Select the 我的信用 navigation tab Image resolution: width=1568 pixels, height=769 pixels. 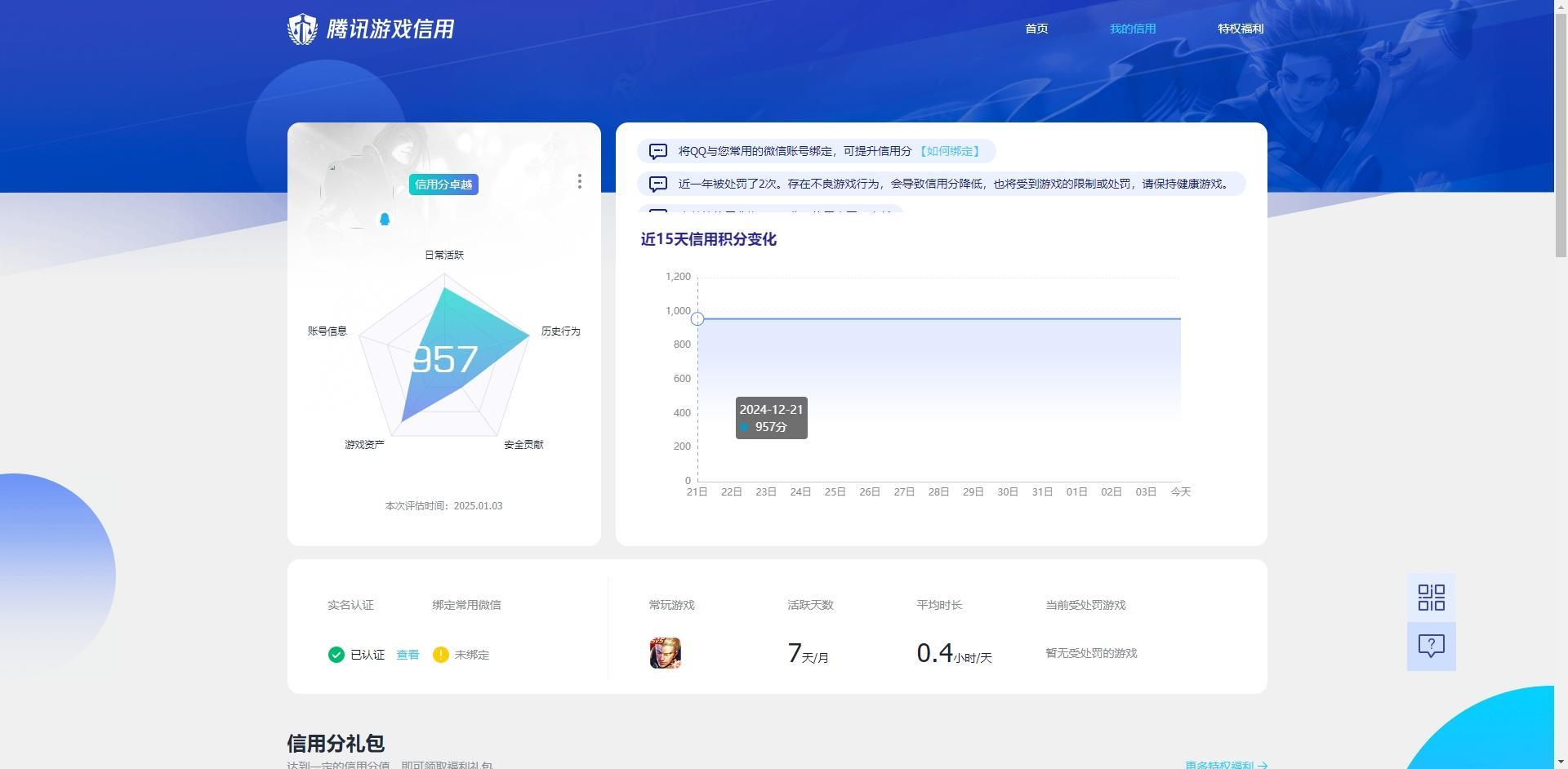point(1133,29)
